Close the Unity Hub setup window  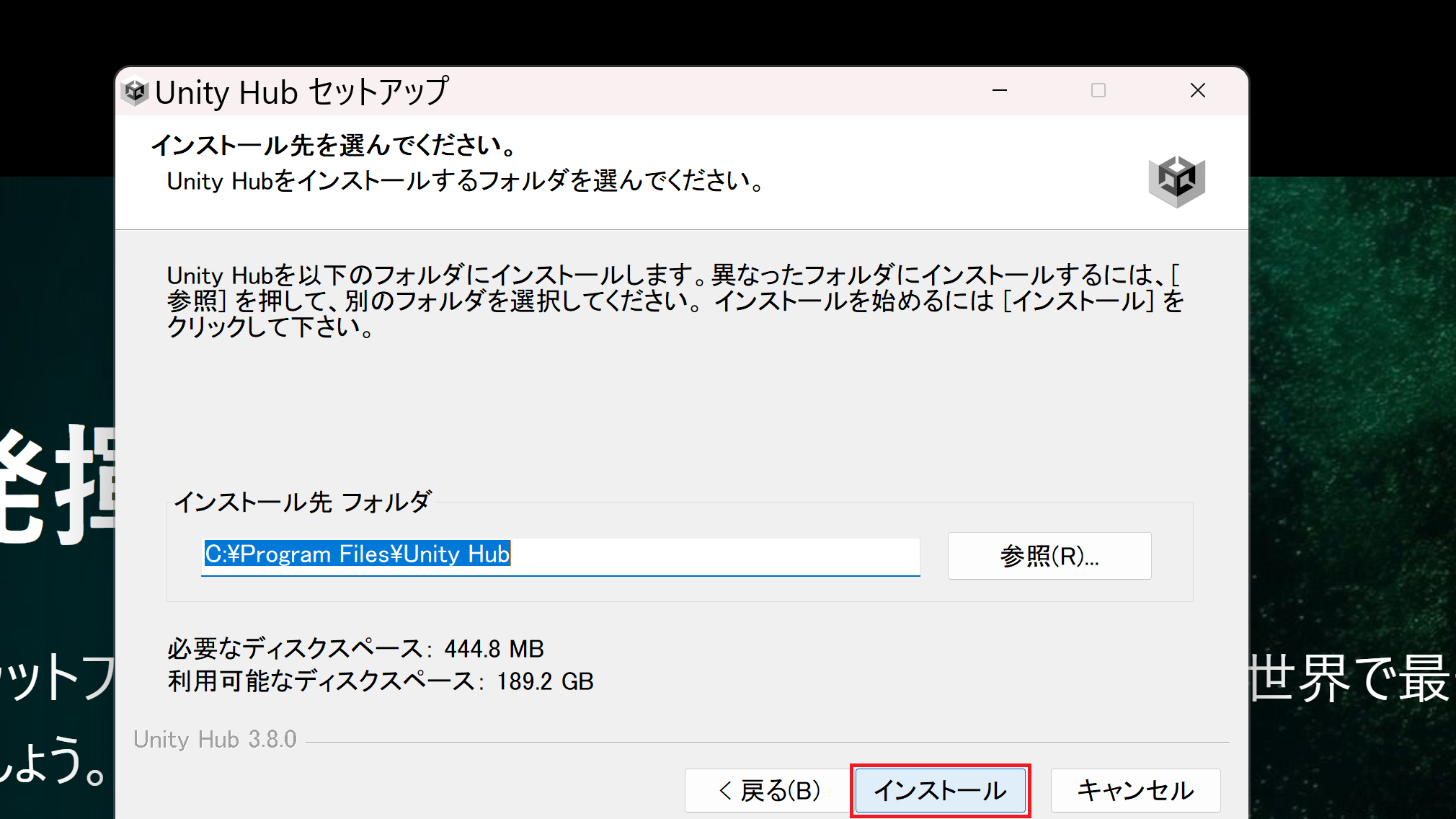pyautogui.click(x=1197, y=91)
